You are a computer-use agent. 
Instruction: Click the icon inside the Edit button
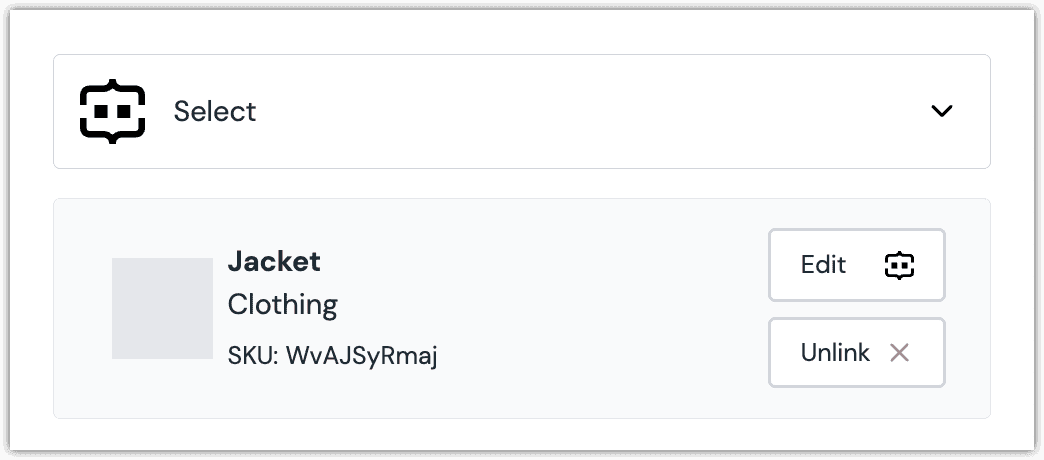pos(899,265)
